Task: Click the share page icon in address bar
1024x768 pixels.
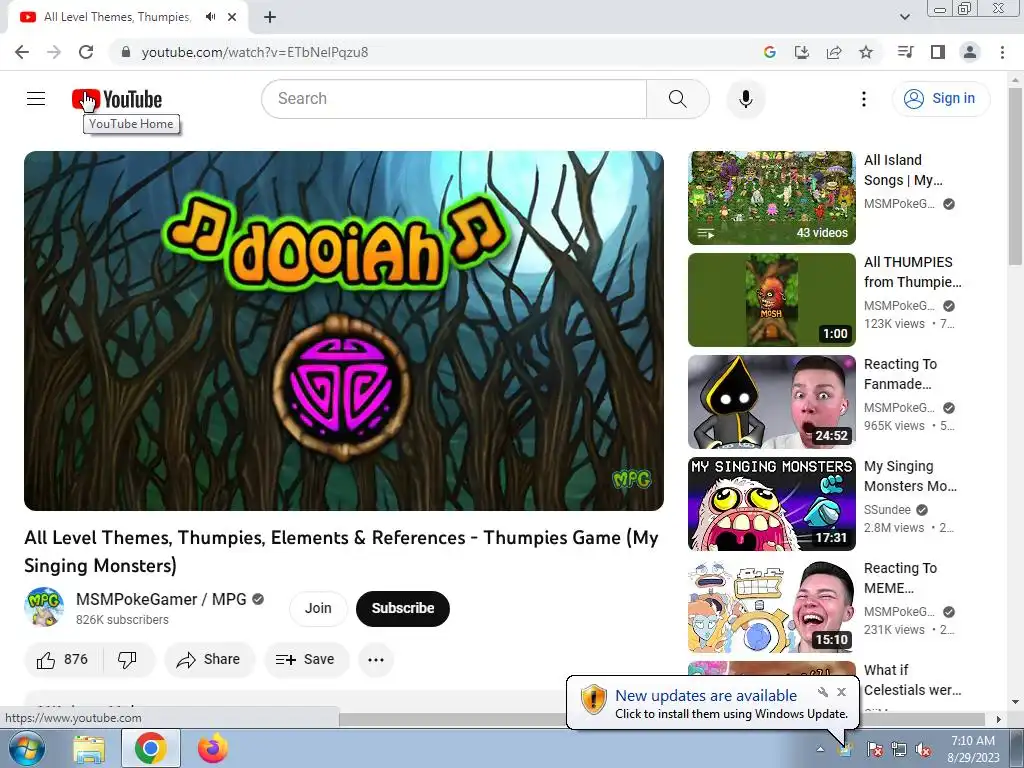Action: click(833, 52)
